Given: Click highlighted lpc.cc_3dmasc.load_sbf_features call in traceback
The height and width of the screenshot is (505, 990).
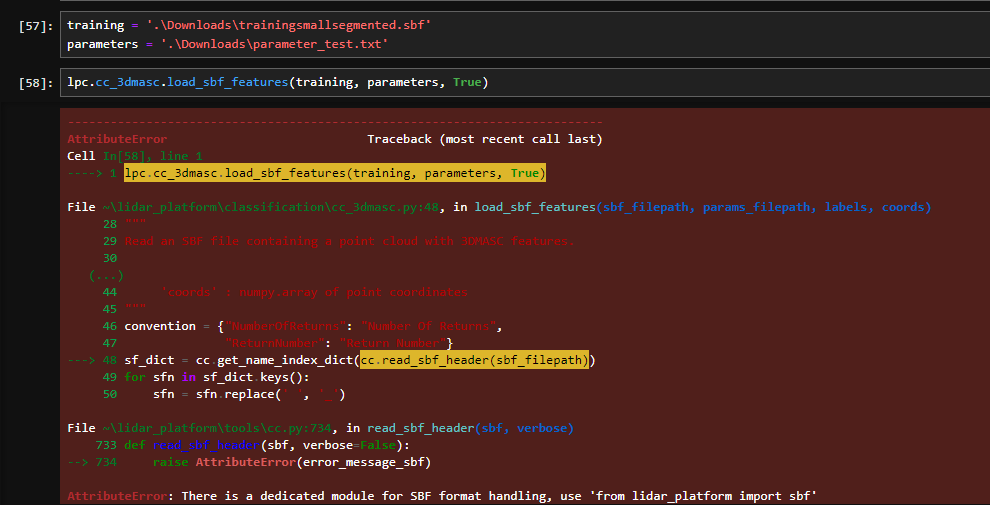Looking at the screenshot, I should 335,173.
